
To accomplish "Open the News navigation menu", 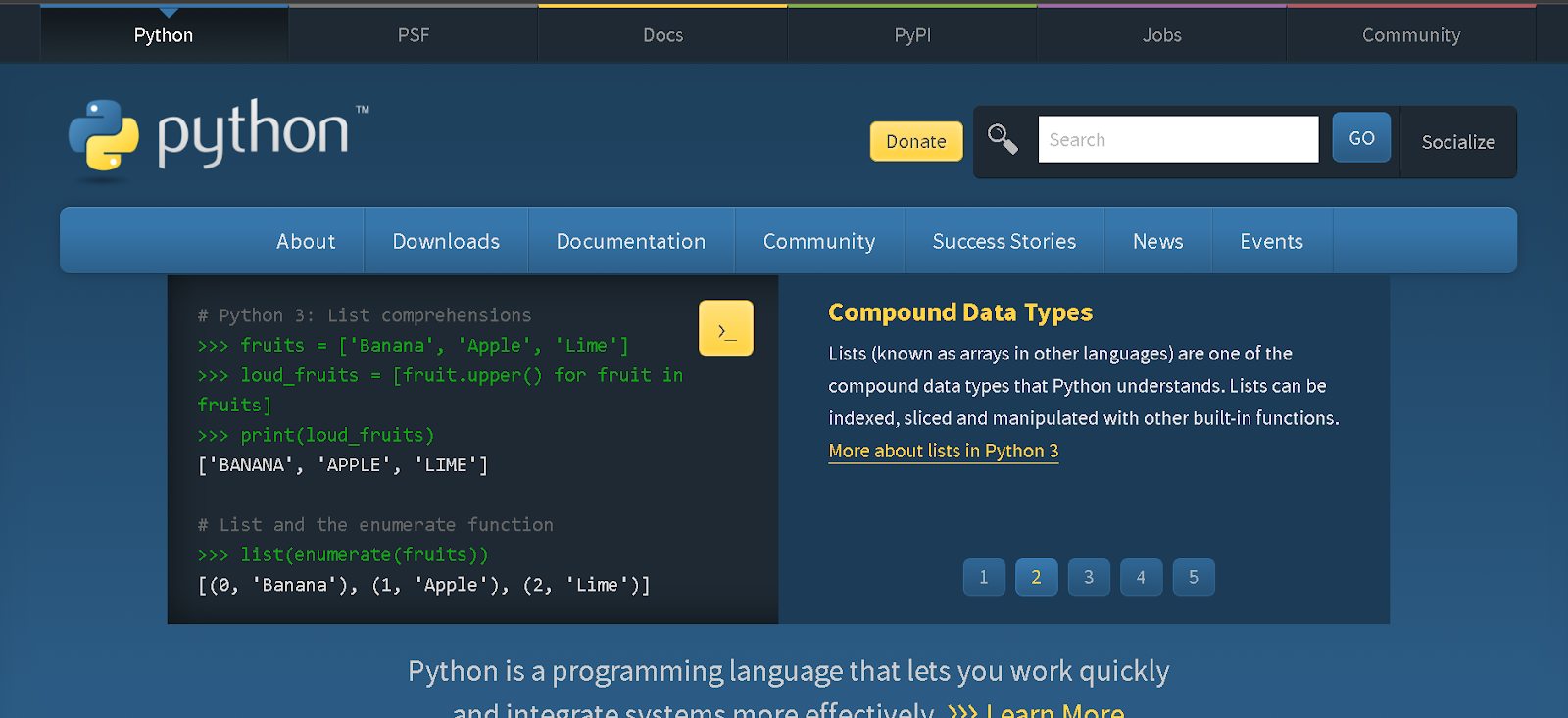I will [x=1158, y=241].
